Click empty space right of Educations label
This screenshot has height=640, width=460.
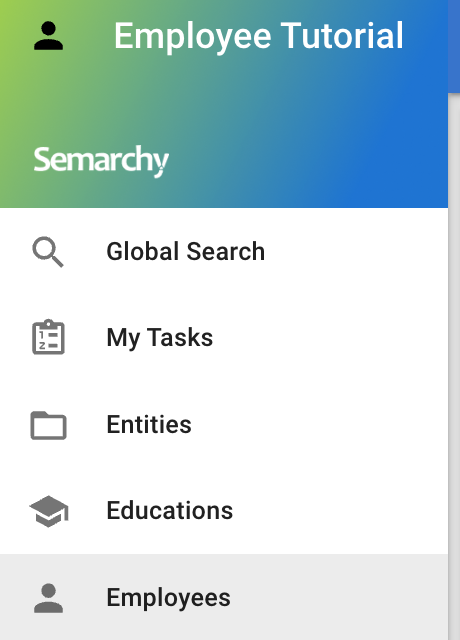(339, 511)
